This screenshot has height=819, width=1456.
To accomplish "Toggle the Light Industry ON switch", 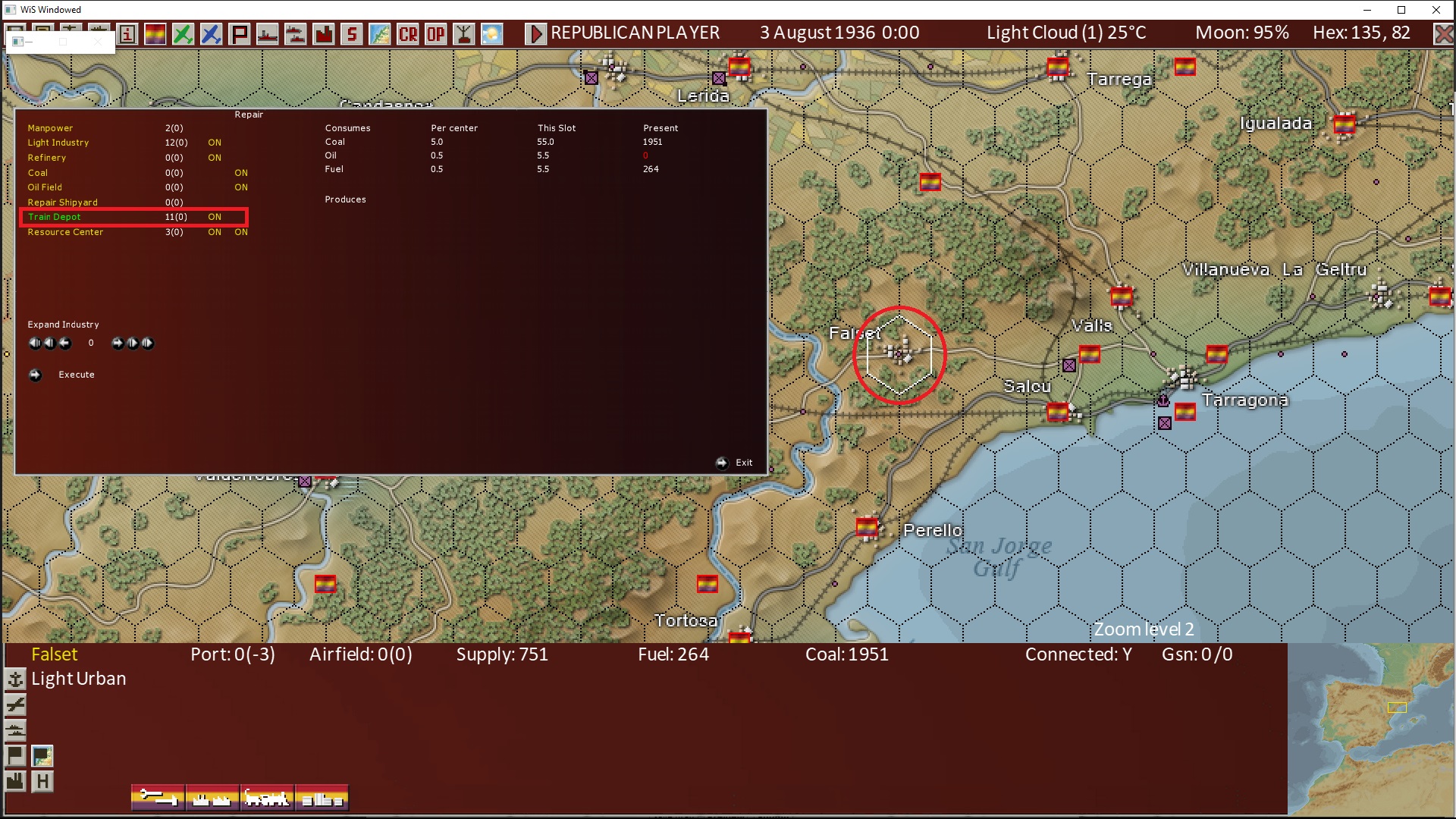I will [215, 143].
